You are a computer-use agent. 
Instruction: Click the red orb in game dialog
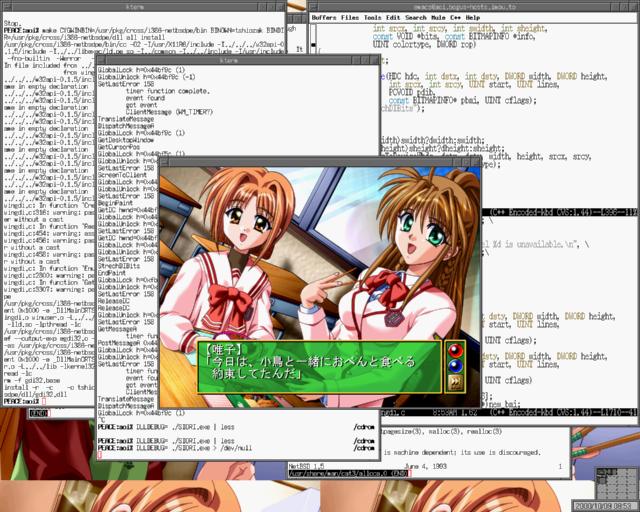[455, 350]
